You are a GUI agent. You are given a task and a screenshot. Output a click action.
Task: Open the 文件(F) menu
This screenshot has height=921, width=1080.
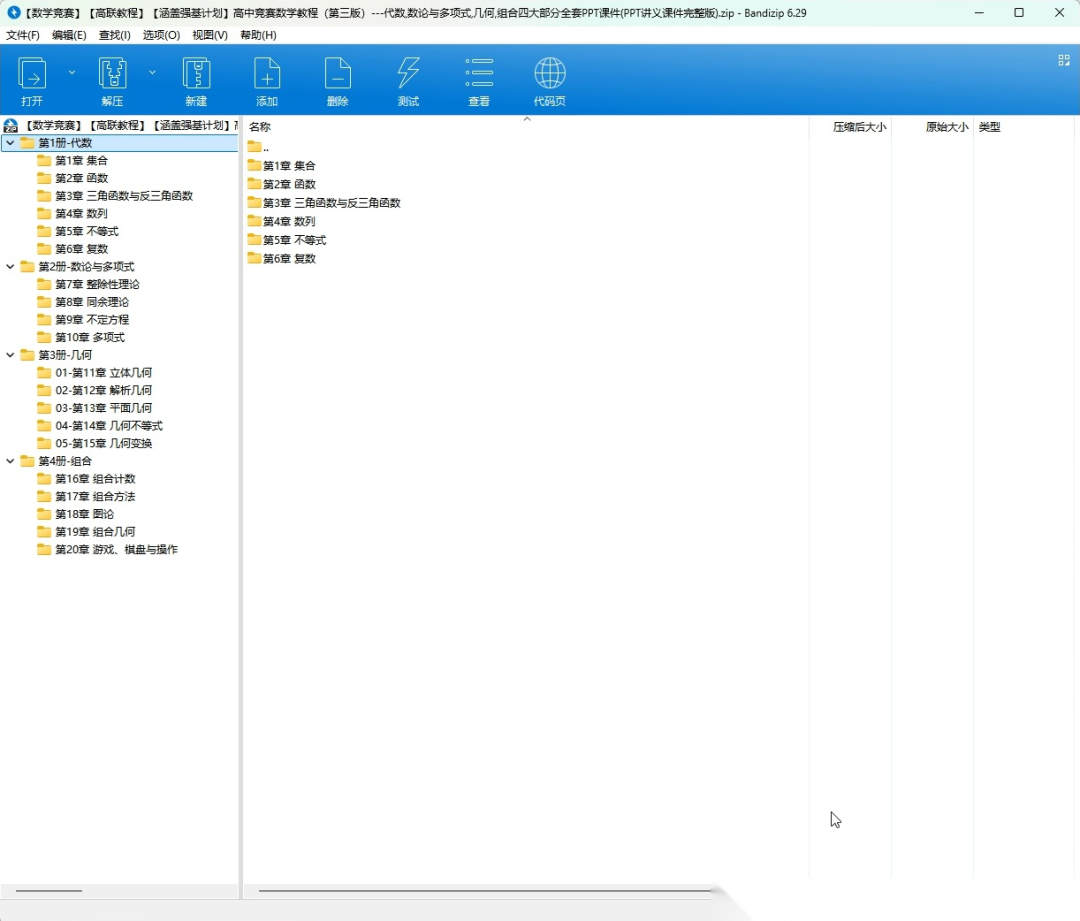pyautogui.click(x=23, y=35)
